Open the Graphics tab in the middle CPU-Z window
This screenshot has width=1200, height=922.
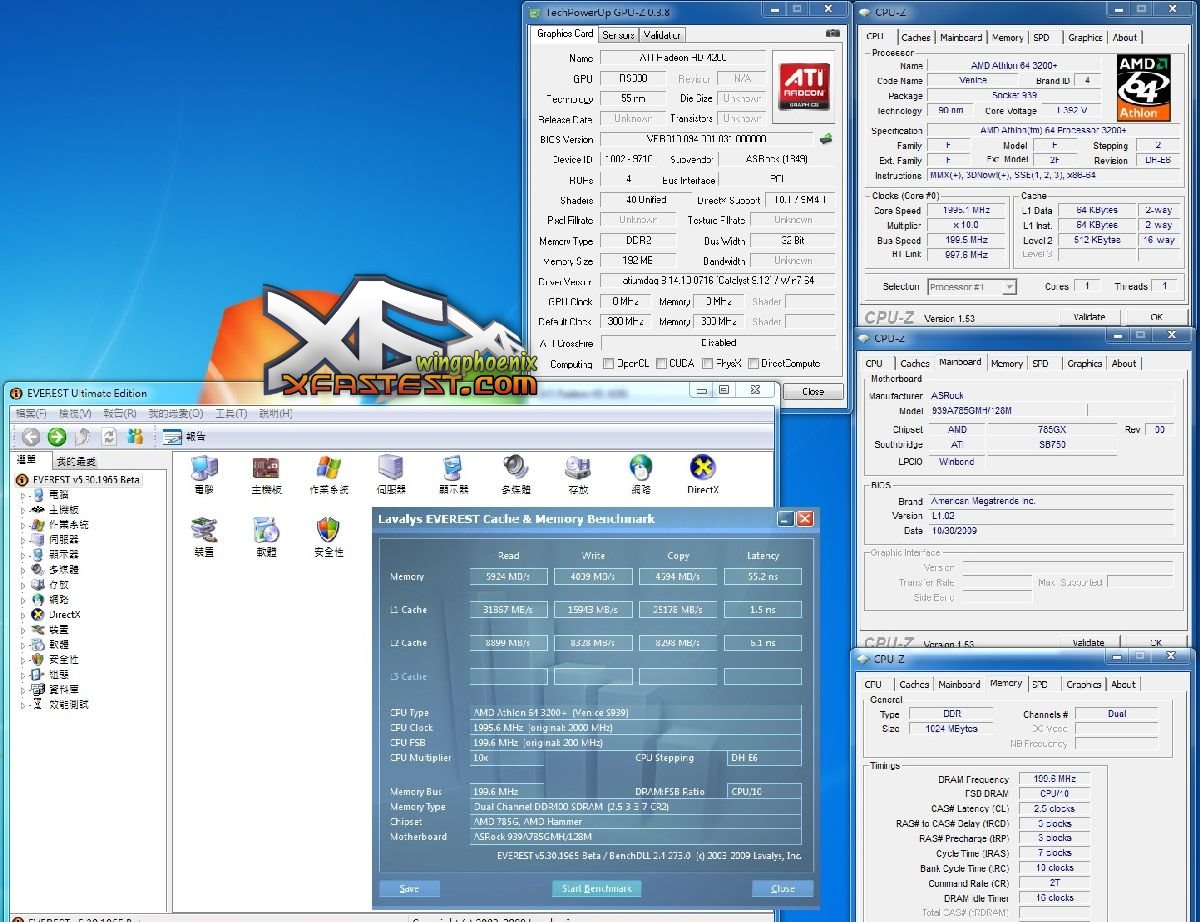click(x=1084, y=364)
